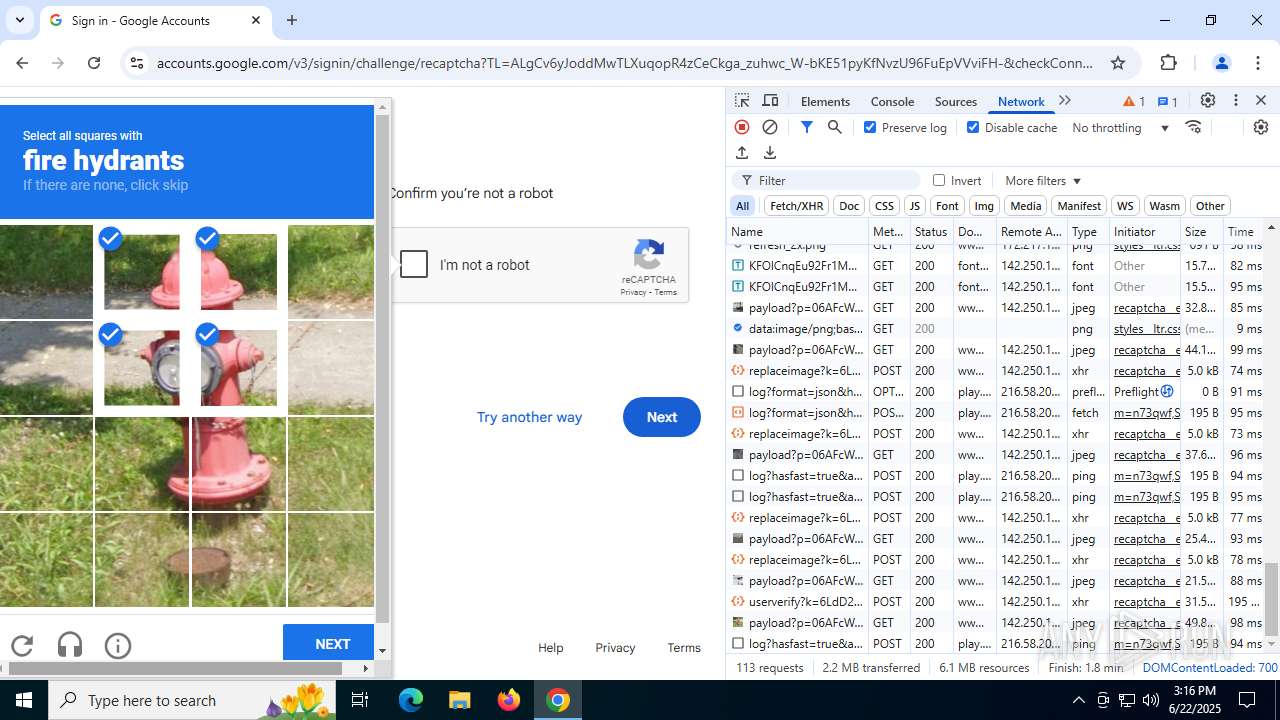Screen dimensions: 1280x720
Task: Open network search magnifier
Action: point(835,127)
